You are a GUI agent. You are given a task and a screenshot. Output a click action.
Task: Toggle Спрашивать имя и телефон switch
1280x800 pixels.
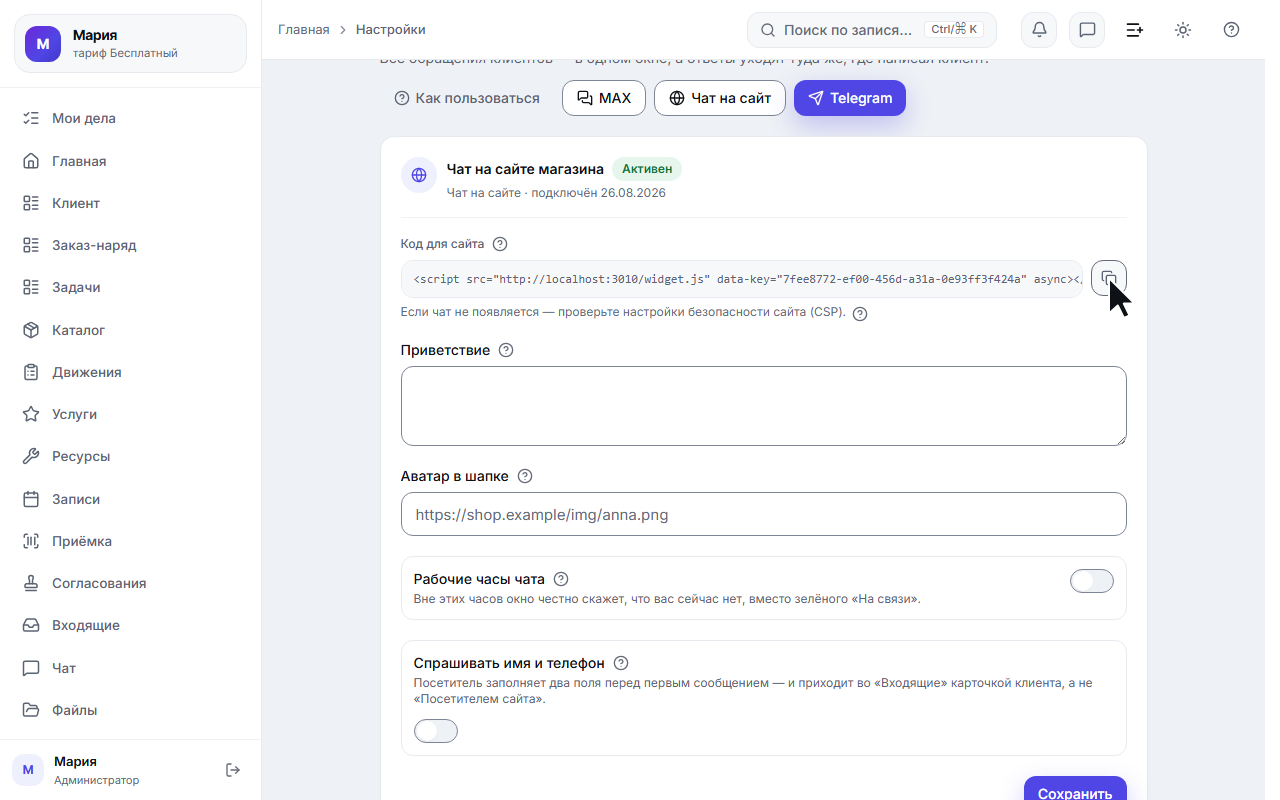(436, 731)
